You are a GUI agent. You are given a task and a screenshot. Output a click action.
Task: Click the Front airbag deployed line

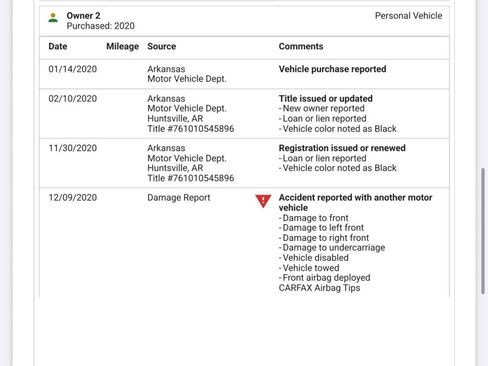pyautogui.click(x=325, y=278)
